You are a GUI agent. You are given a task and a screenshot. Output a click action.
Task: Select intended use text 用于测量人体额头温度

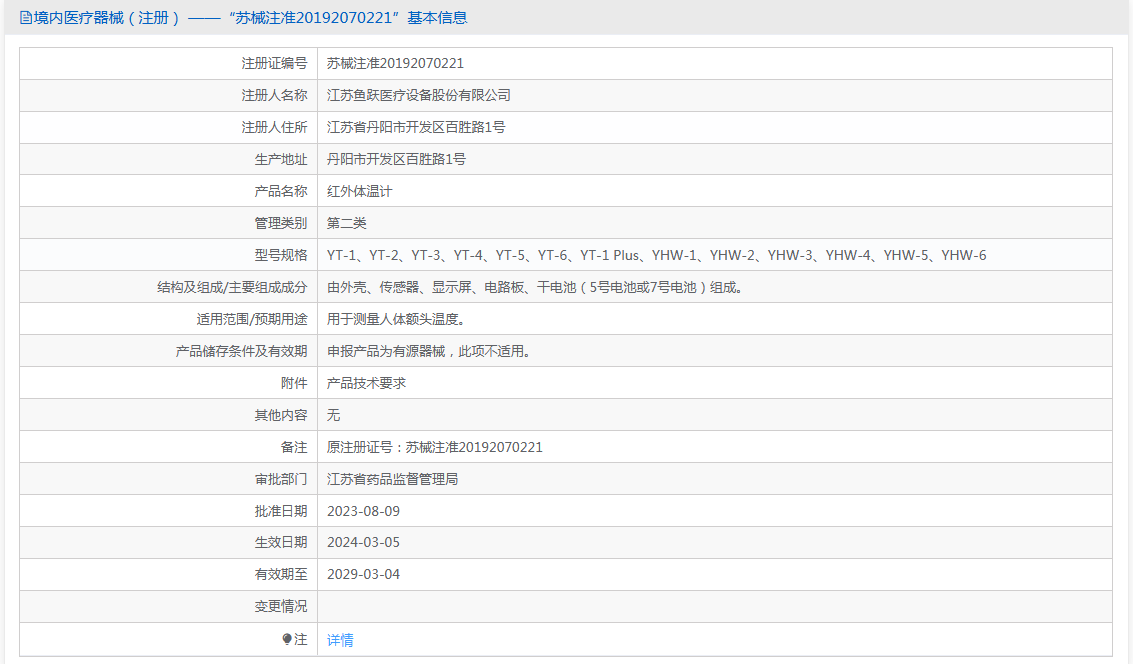pos(396,319)
